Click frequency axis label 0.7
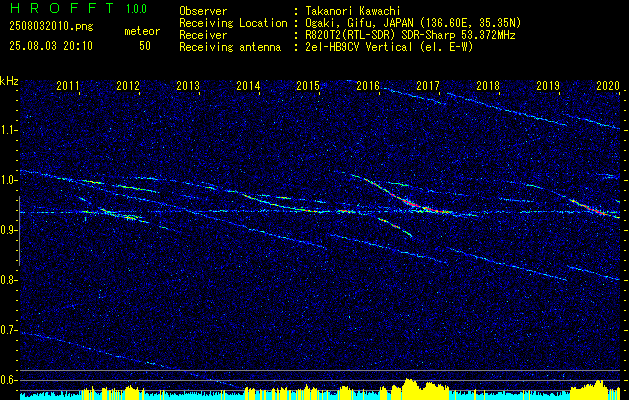The height and width of the screenshot is (400, 629). click(8, 330)
